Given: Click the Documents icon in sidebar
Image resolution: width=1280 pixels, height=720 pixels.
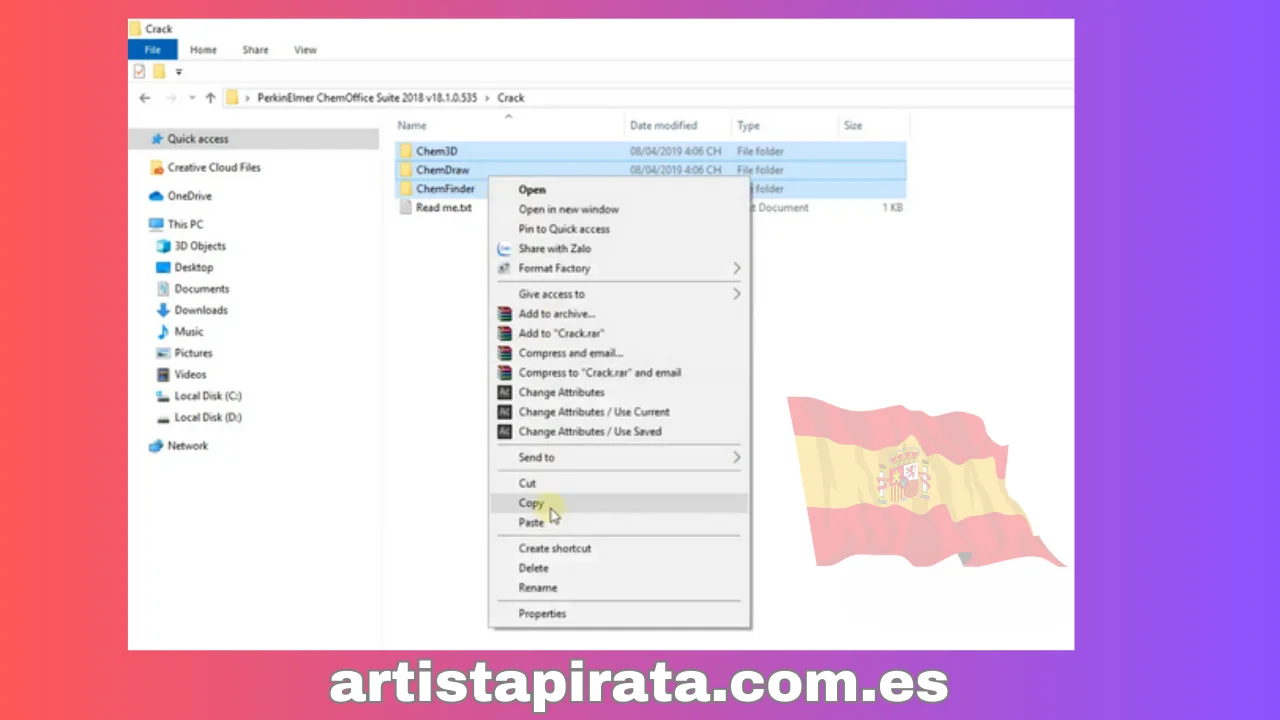Looking at the screenshot, I should pos(164,289).
